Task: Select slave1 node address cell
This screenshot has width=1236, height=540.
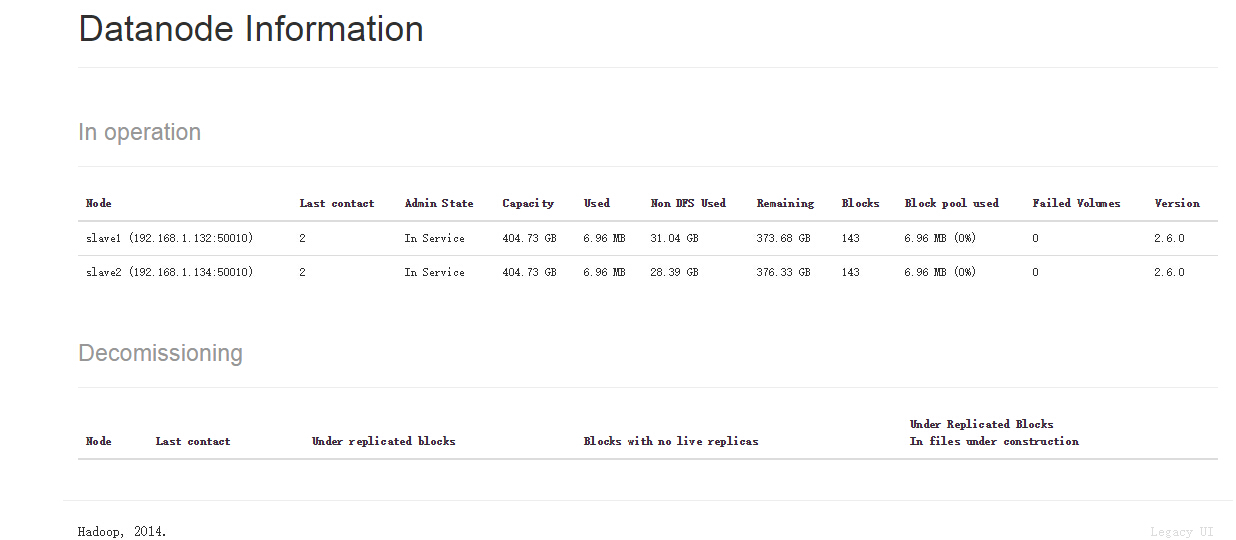Action: click(169, 238)
